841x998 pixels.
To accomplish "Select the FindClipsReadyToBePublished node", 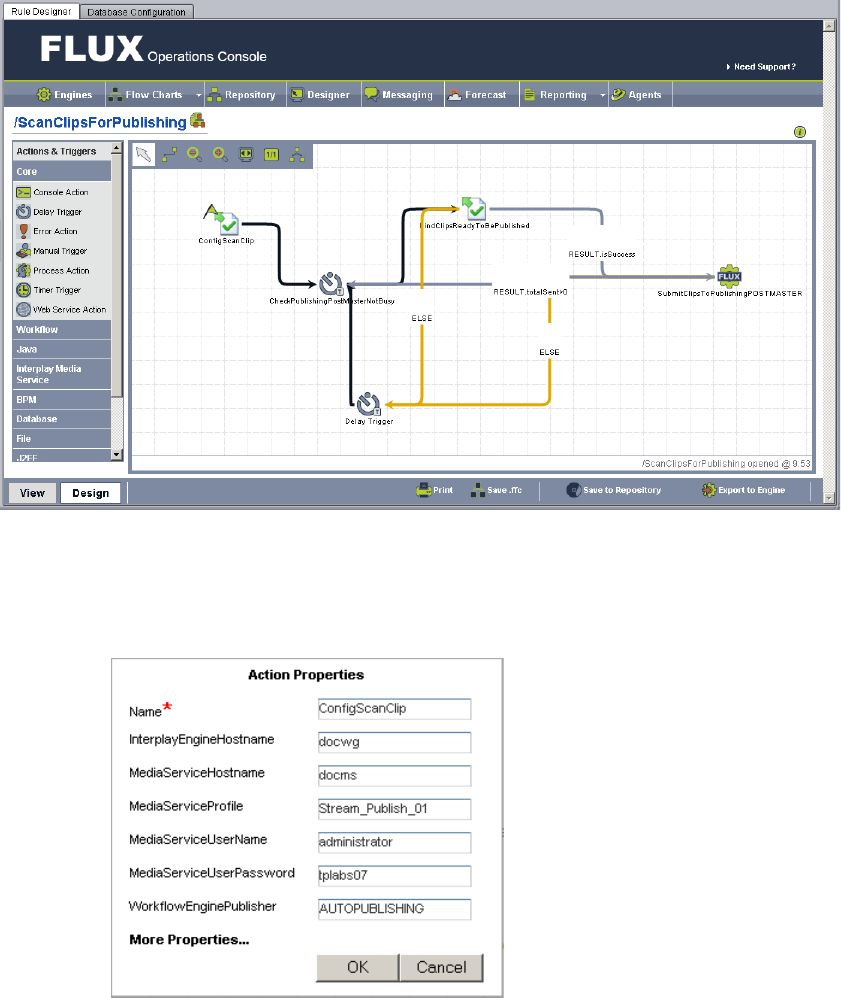I will click(x=474, y=209).
